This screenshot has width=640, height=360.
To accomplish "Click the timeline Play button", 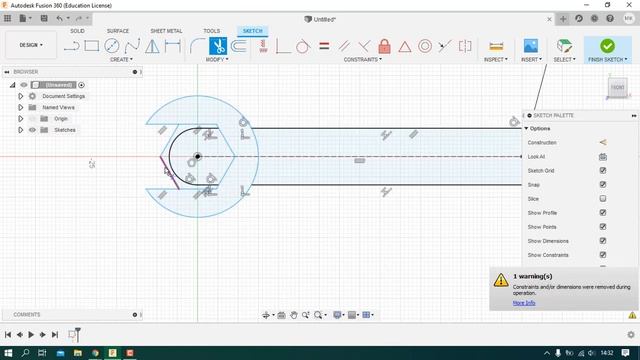I will pos(31,335).
